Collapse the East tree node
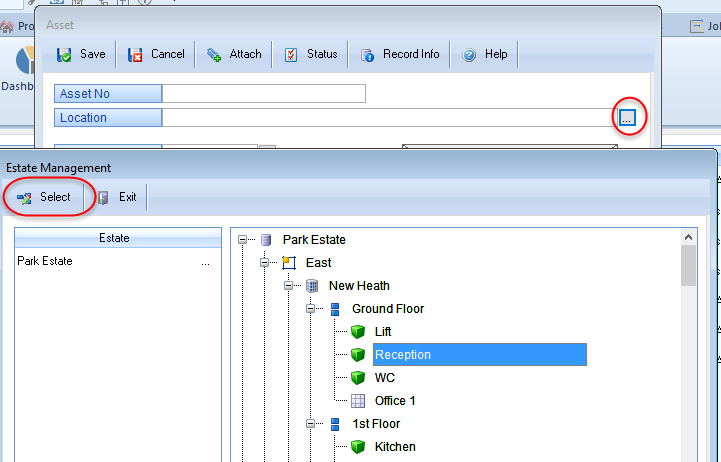The image size is (721, 462). tap(264, 262)
